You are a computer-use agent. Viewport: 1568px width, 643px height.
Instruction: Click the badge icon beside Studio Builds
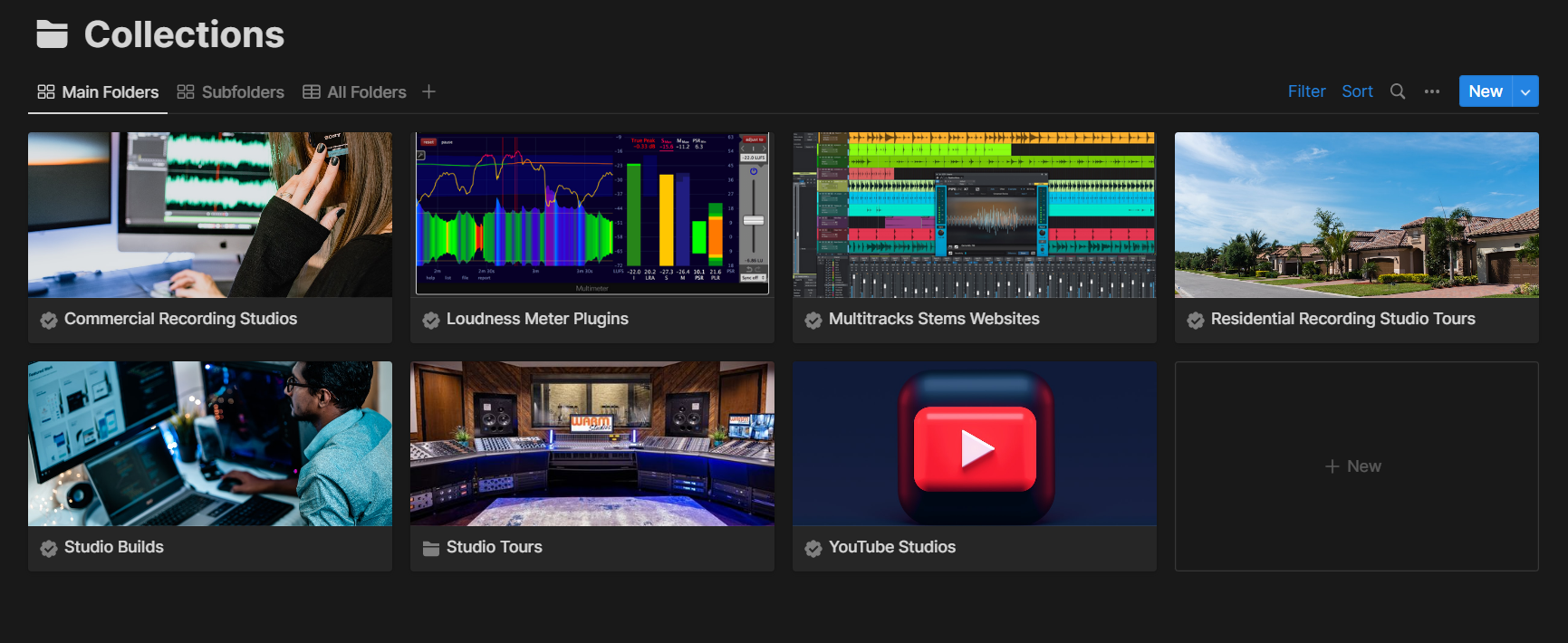click(49, 548)
